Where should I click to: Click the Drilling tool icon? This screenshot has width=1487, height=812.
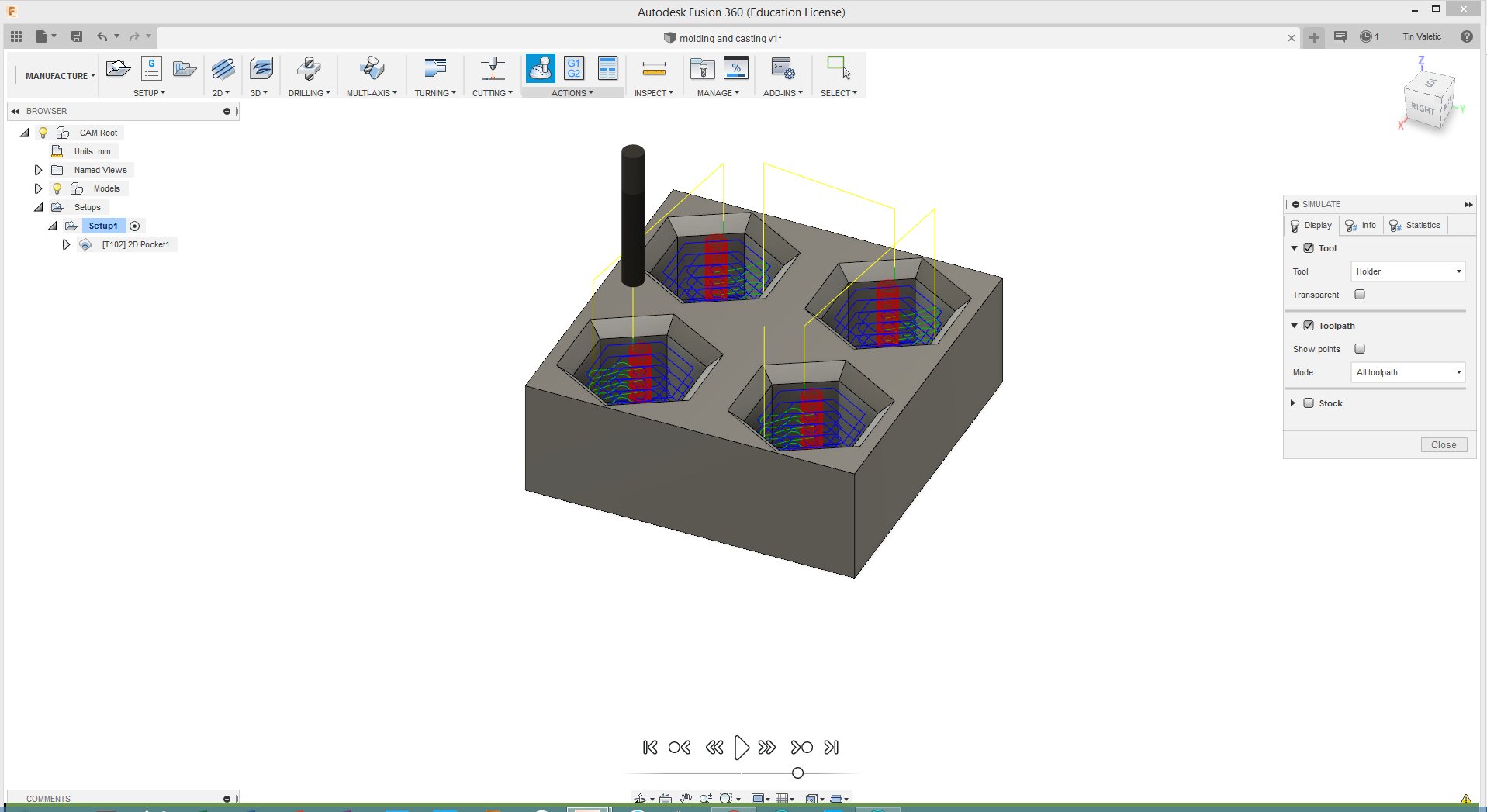[309, 68]
